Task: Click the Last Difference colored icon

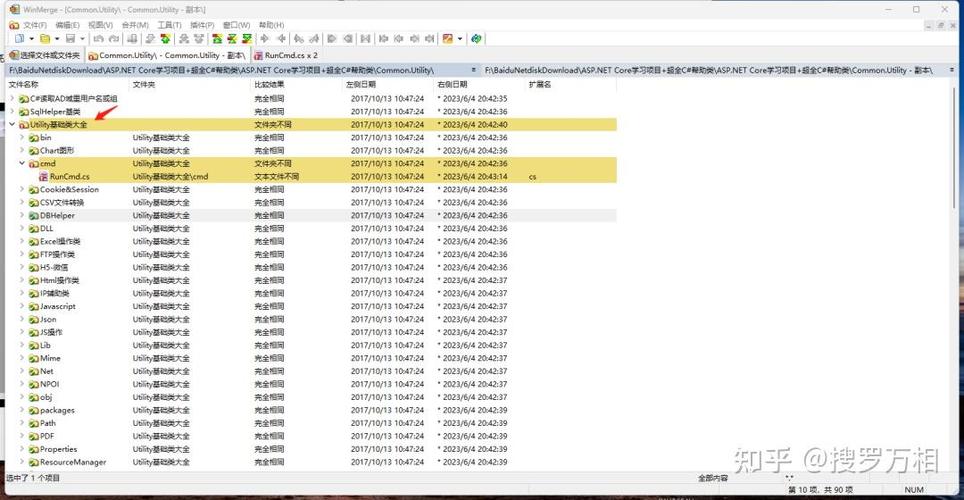Action: (x=247, y=39)
